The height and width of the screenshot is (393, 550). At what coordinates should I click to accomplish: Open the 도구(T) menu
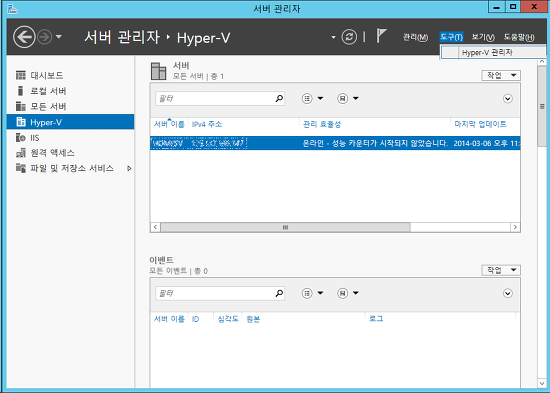(451, 37)
